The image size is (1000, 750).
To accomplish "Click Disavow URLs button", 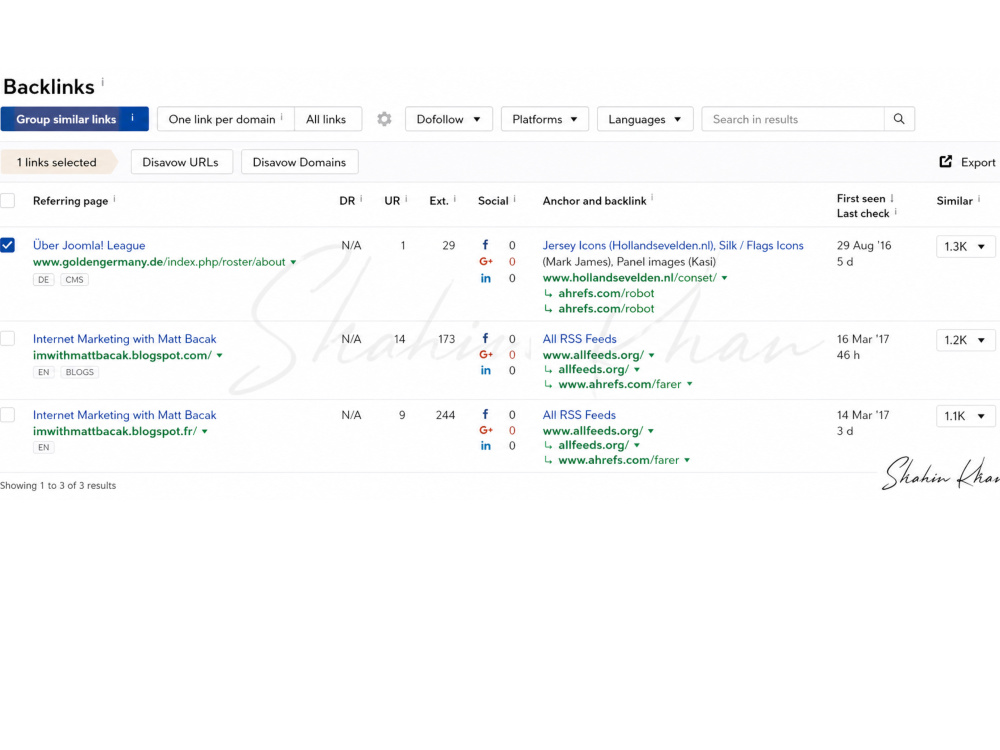I will pos(180,162).
